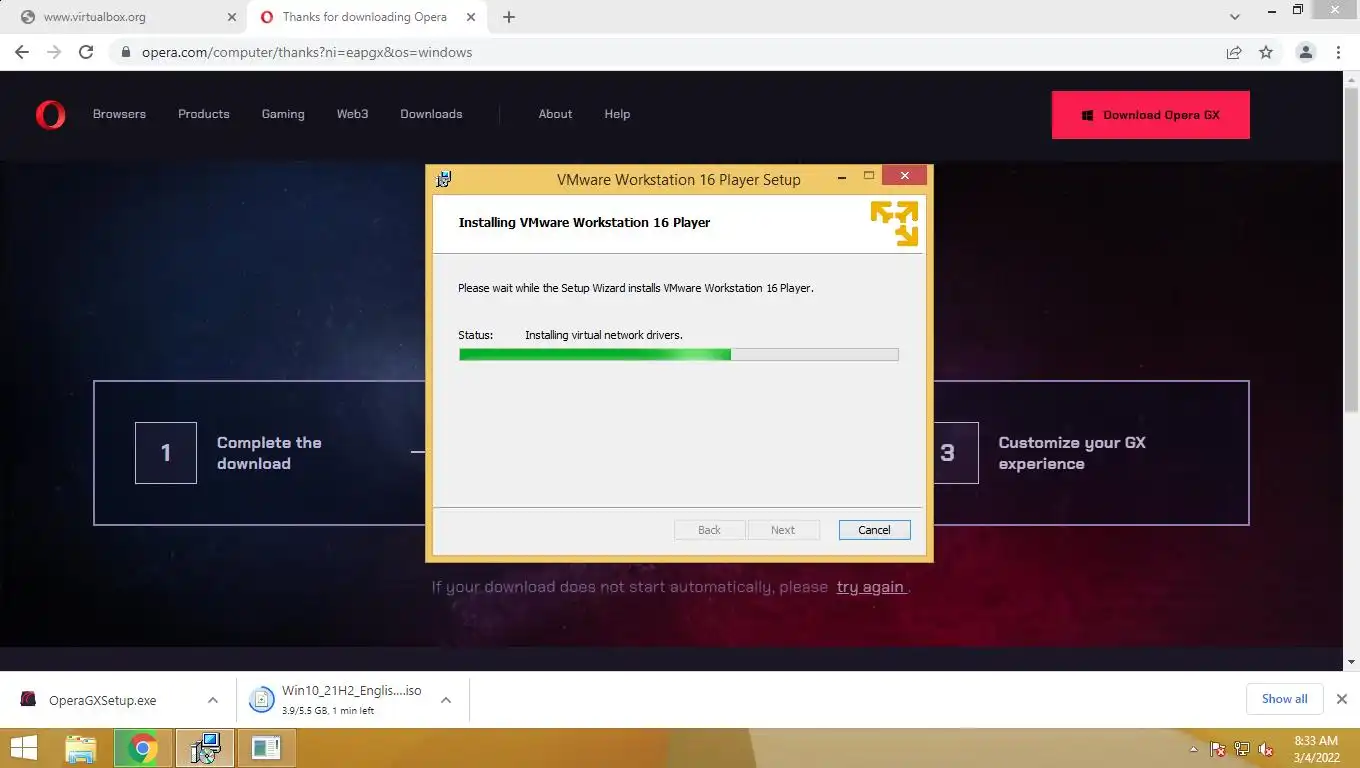Minimize the VMware setup window
Viewport: 1360px width, 768px height.
click(x=843, y=176)
